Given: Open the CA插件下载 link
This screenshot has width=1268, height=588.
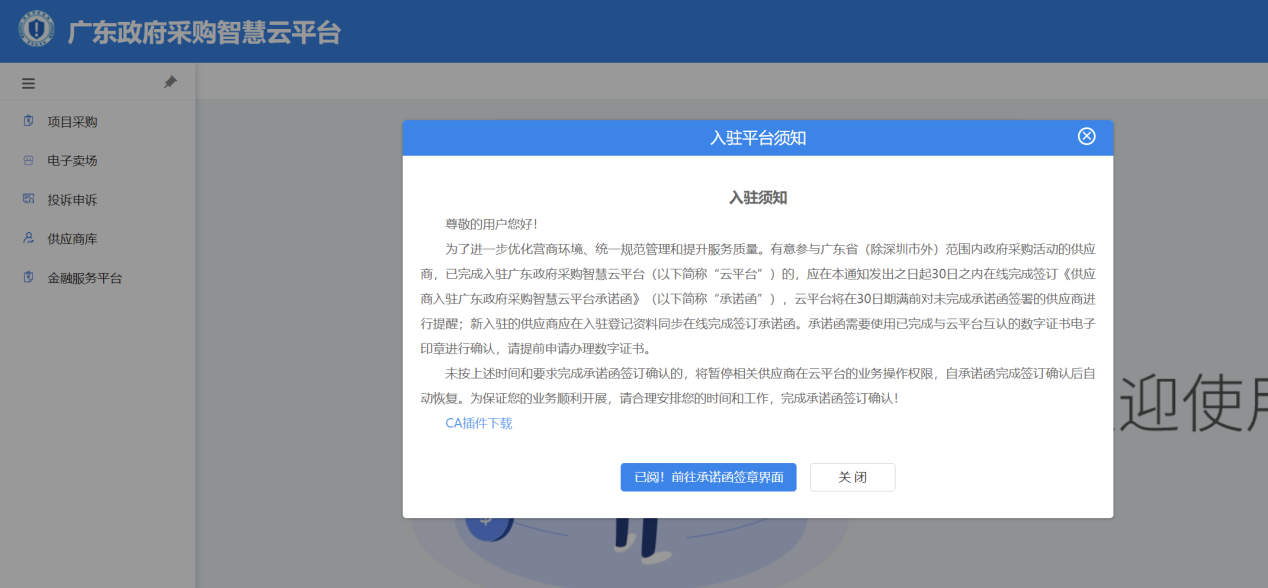Looking at the screenshot, I should 479,423.
